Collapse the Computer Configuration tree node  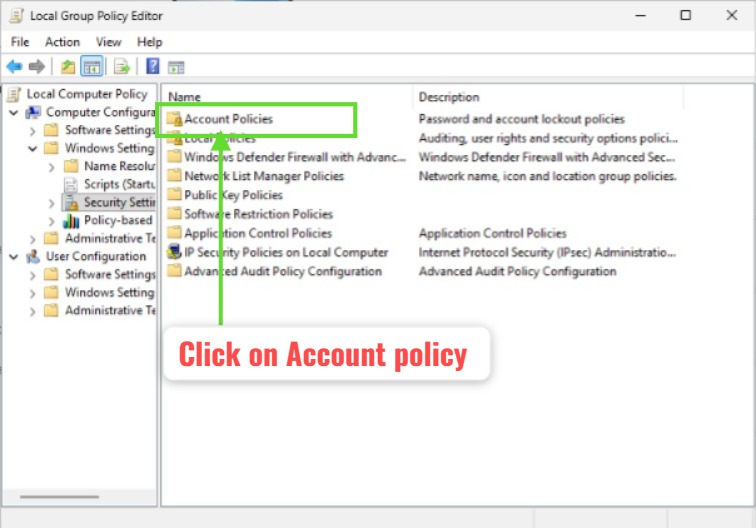coord(14,113)
